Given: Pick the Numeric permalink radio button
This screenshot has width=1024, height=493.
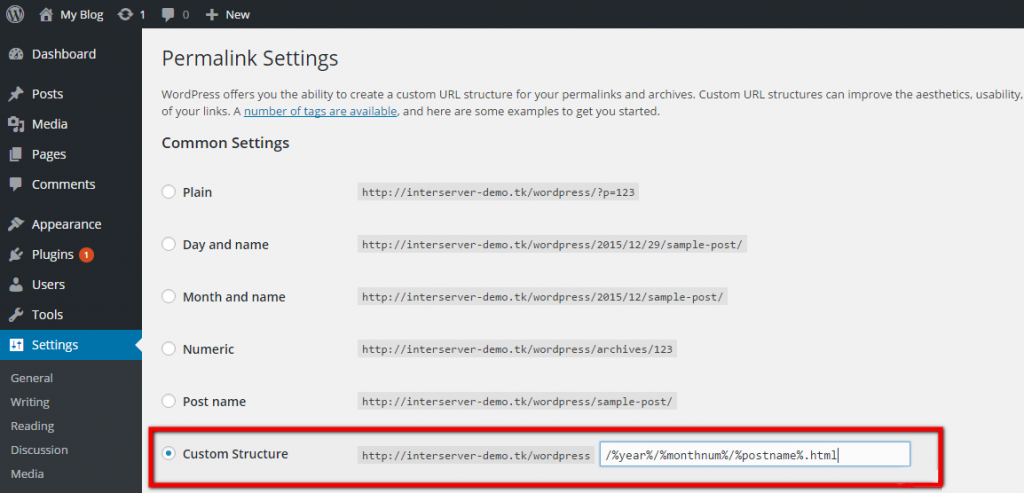Looking at the screenshot, I should 169,349.
